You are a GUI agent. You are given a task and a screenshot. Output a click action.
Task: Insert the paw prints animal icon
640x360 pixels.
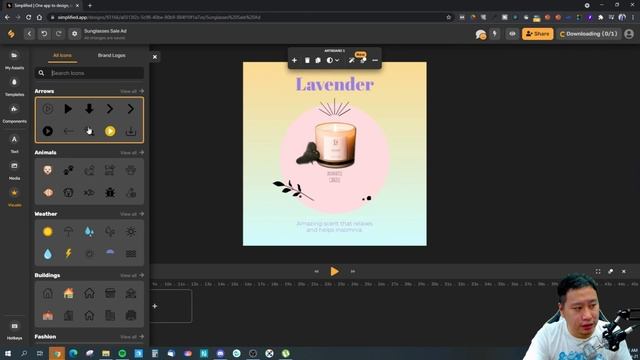click(x=68, y=170)
